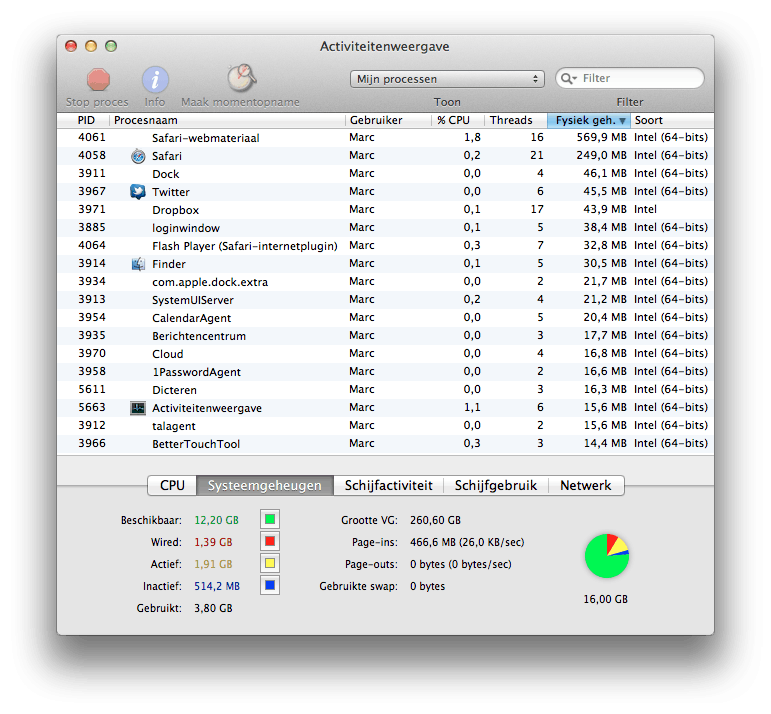Viewport: 771px width, 714px height.
Task: Select the BetterTouchTool process
Action: [386, 444]
